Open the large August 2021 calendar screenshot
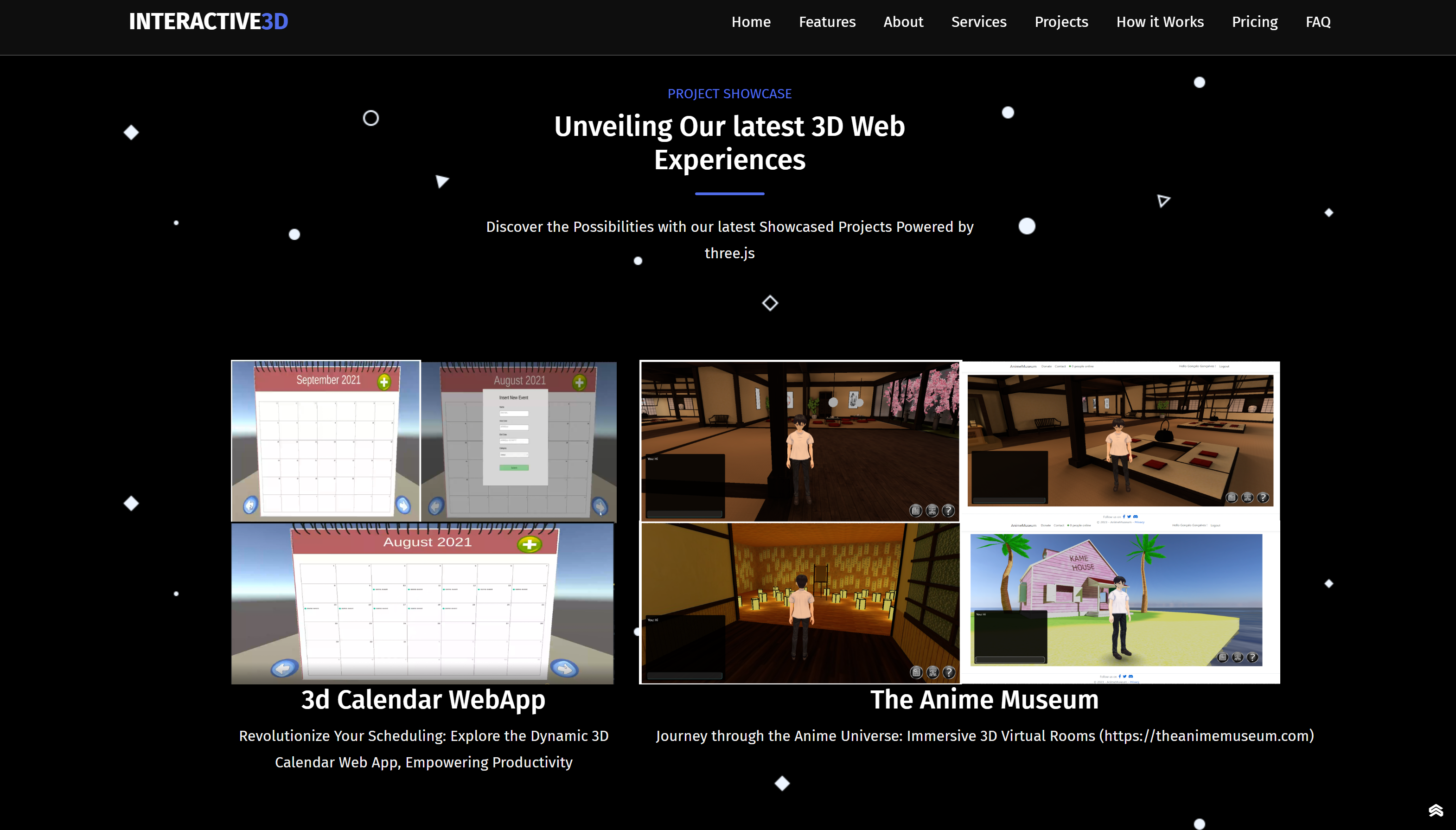This screenshot has width=1456, height=830. 422,603
